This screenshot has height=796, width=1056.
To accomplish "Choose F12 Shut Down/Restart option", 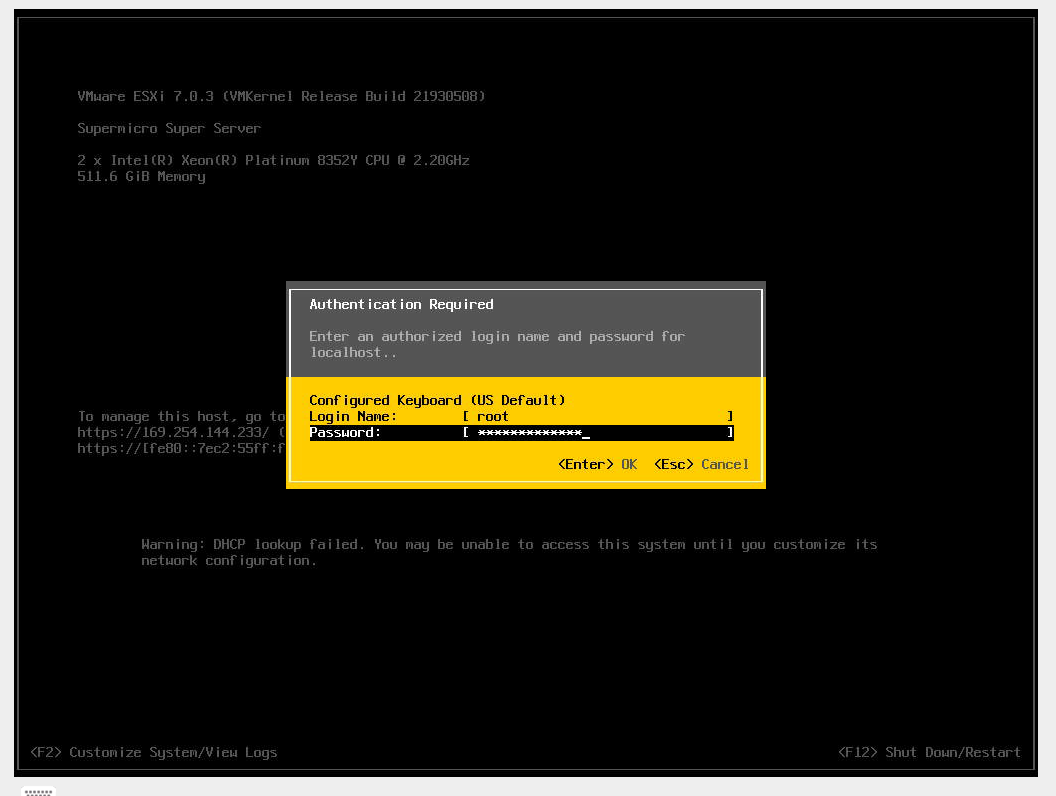I will coord(929,752).
